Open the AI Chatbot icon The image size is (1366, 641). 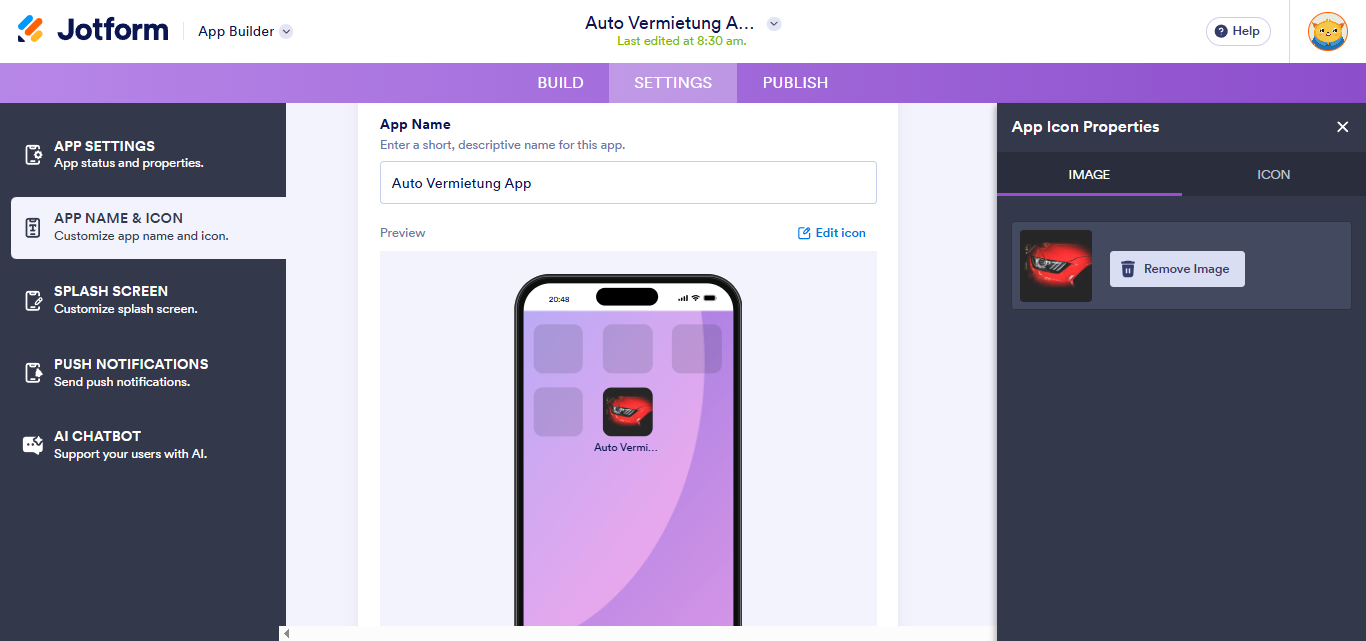(33, 445)
